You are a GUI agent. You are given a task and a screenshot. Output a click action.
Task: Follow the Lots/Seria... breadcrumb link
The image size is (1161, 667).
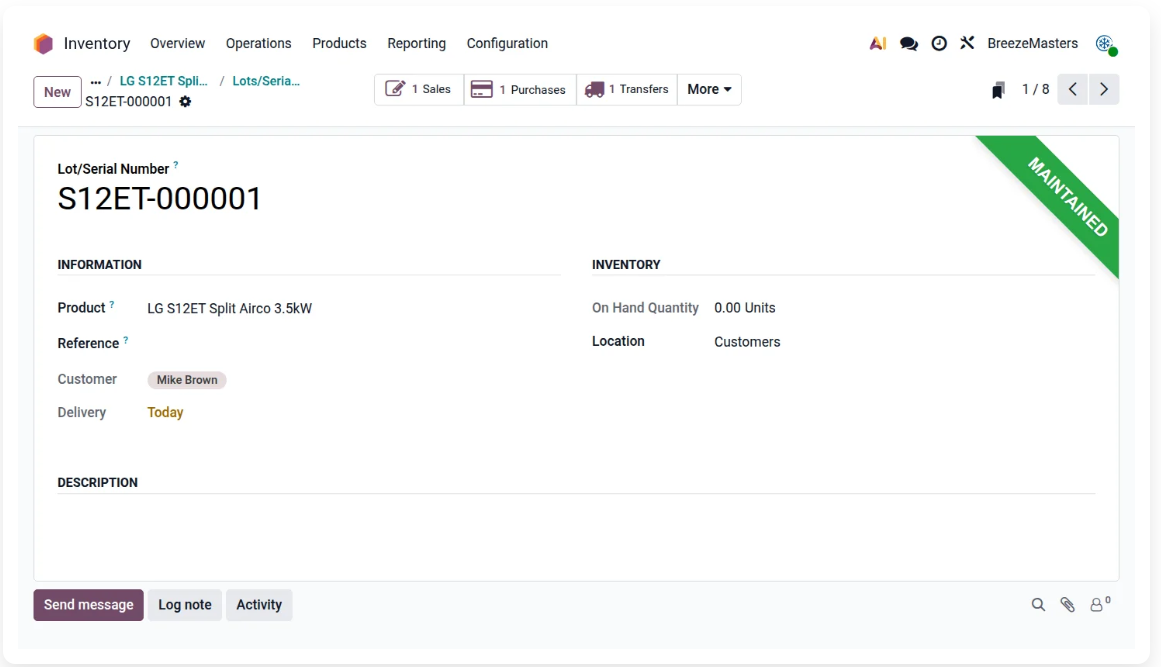(x=266, y=81)
